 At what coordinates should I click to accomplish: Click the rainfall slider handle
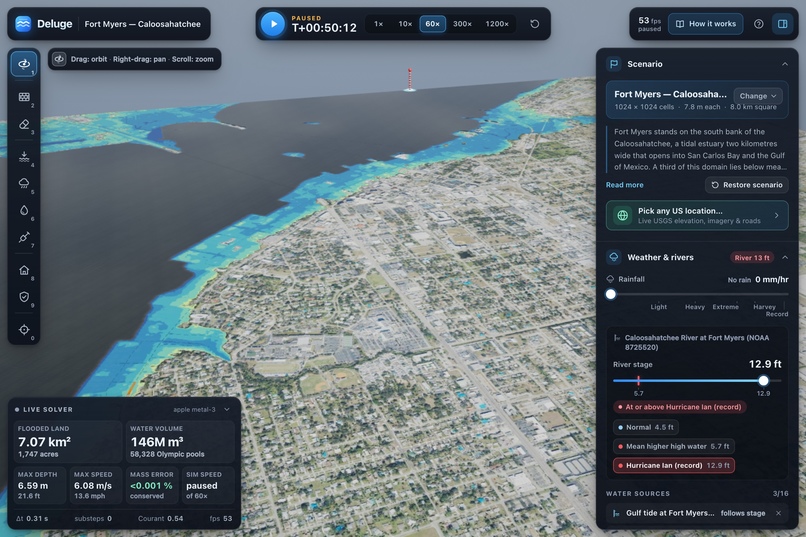click(611, 294)
